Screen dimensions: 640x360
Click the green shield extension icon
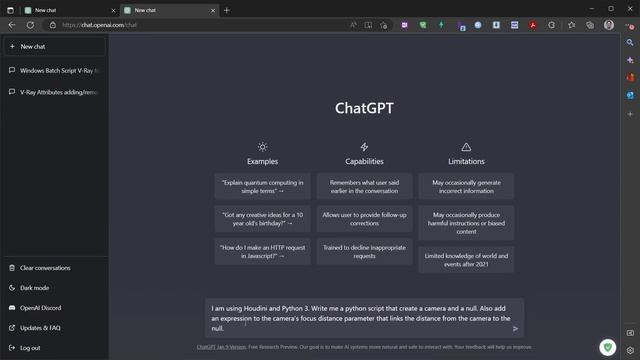423,25
